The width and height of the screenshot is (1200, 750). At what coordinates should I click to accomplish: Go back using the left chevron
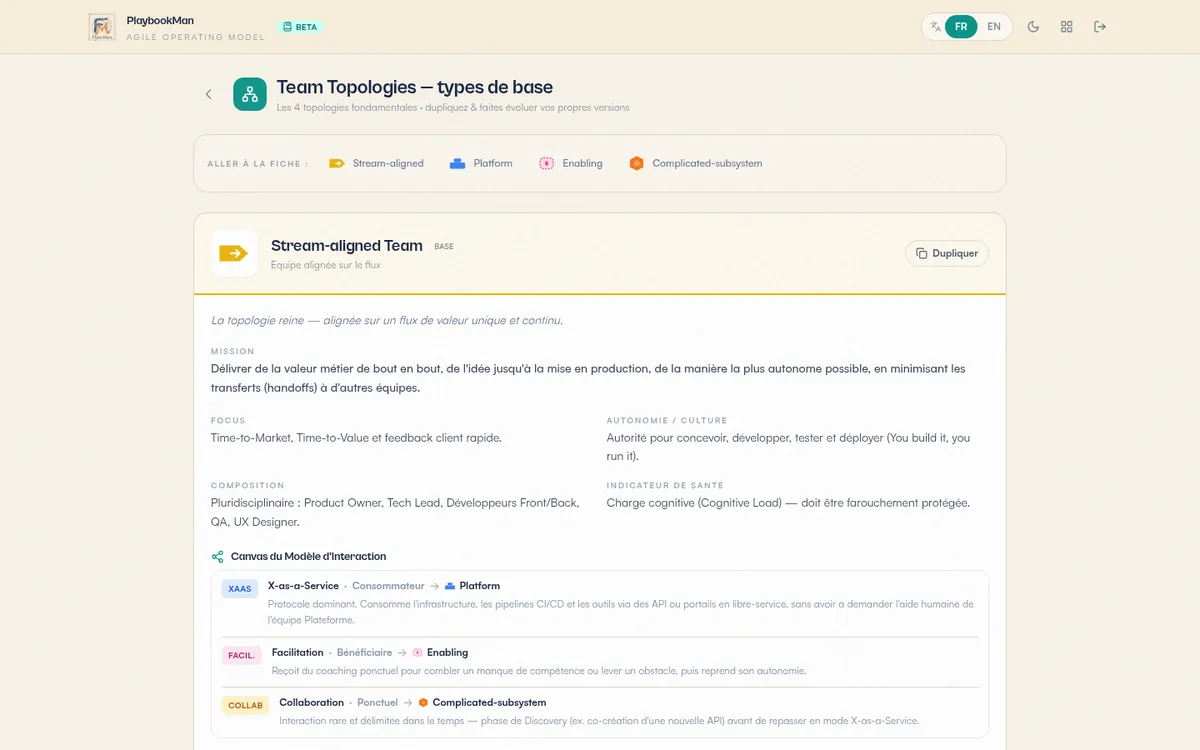(x=208, y=94)
